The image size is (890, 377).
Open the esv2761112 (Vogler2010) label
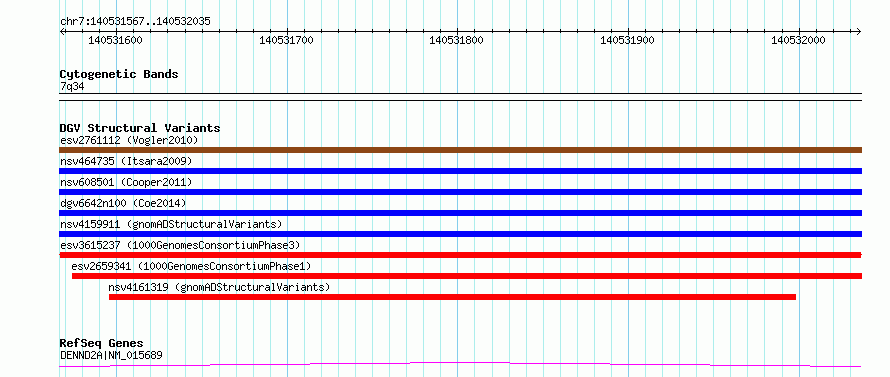coord(129,140)
